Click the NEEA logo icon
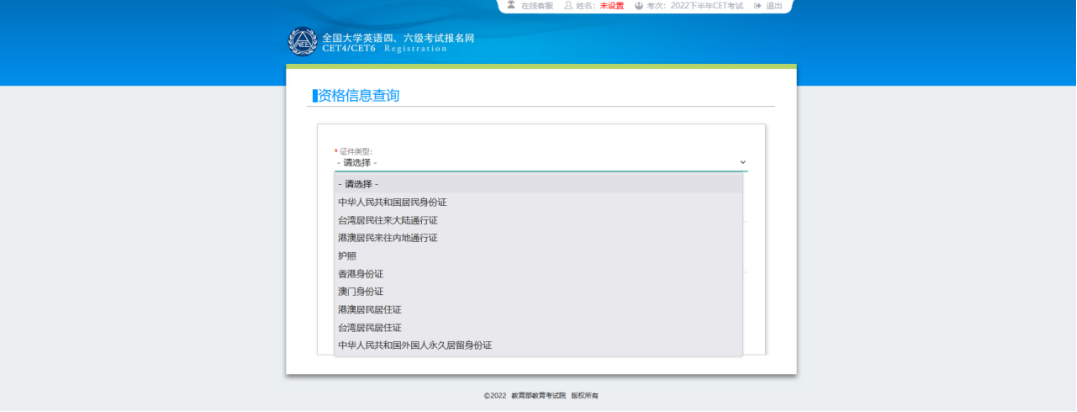1077x412 pixels. click(x=302, y=42)
